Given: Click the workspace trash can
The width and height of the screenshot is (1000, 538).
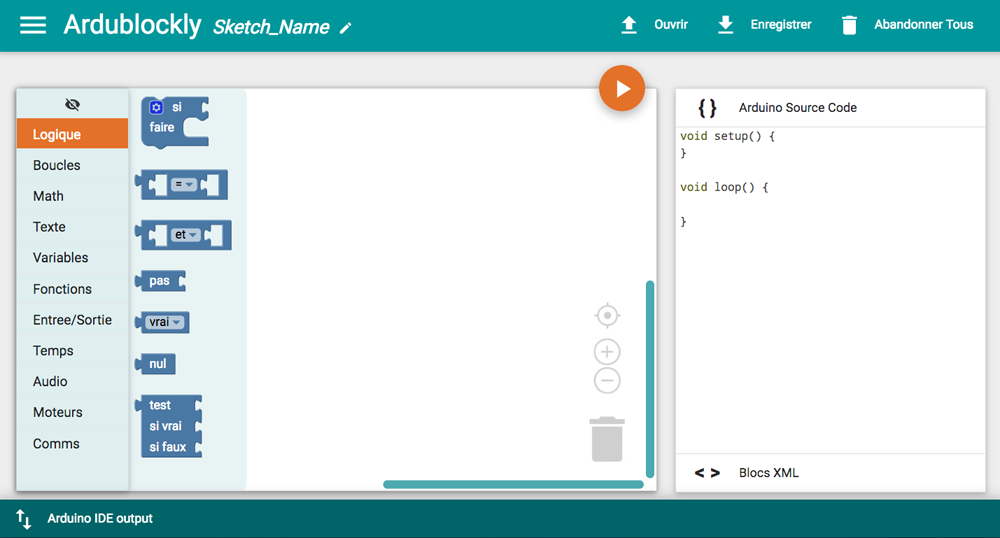Looking at the screenshot, I should coord(607,439).
